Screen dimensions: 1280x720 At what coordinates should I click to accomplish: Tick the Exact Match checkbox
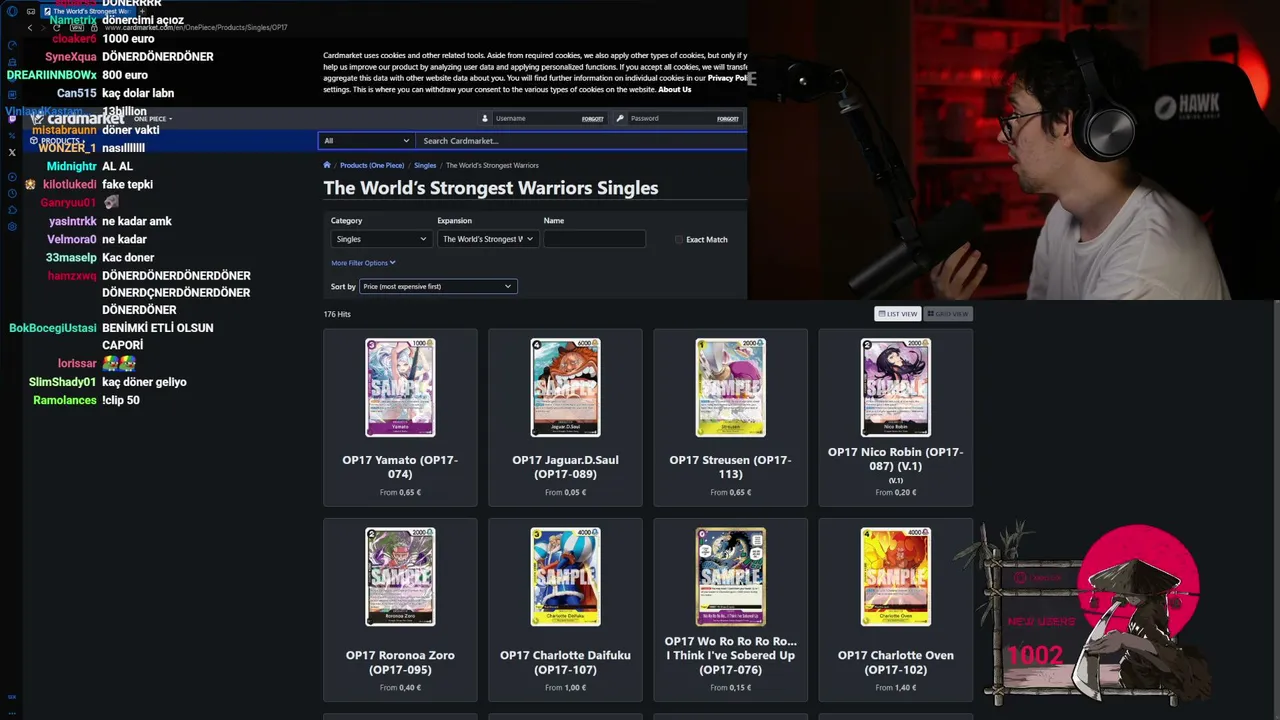[679, 240]
